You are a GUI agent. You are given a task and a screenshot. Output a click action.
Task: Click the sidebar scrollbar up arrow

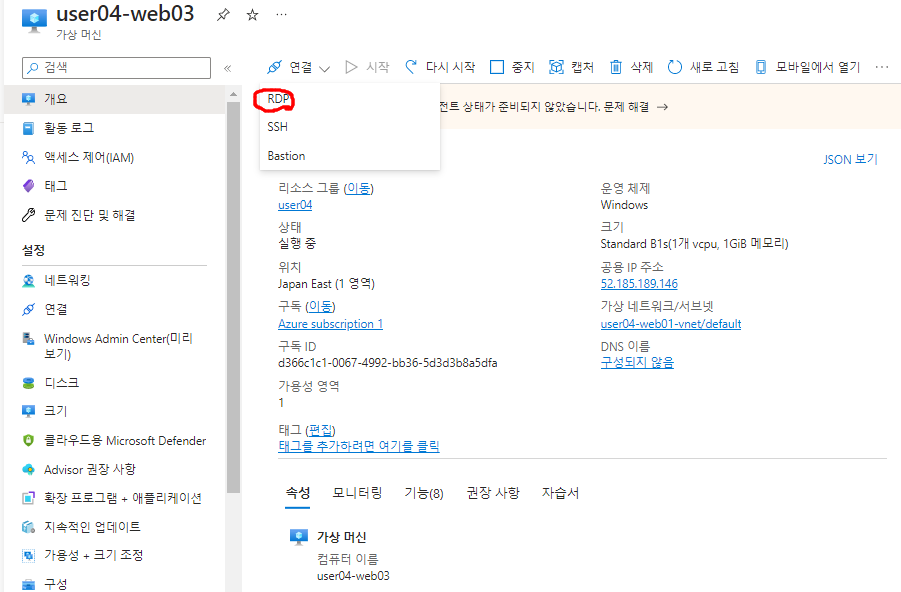233,94
